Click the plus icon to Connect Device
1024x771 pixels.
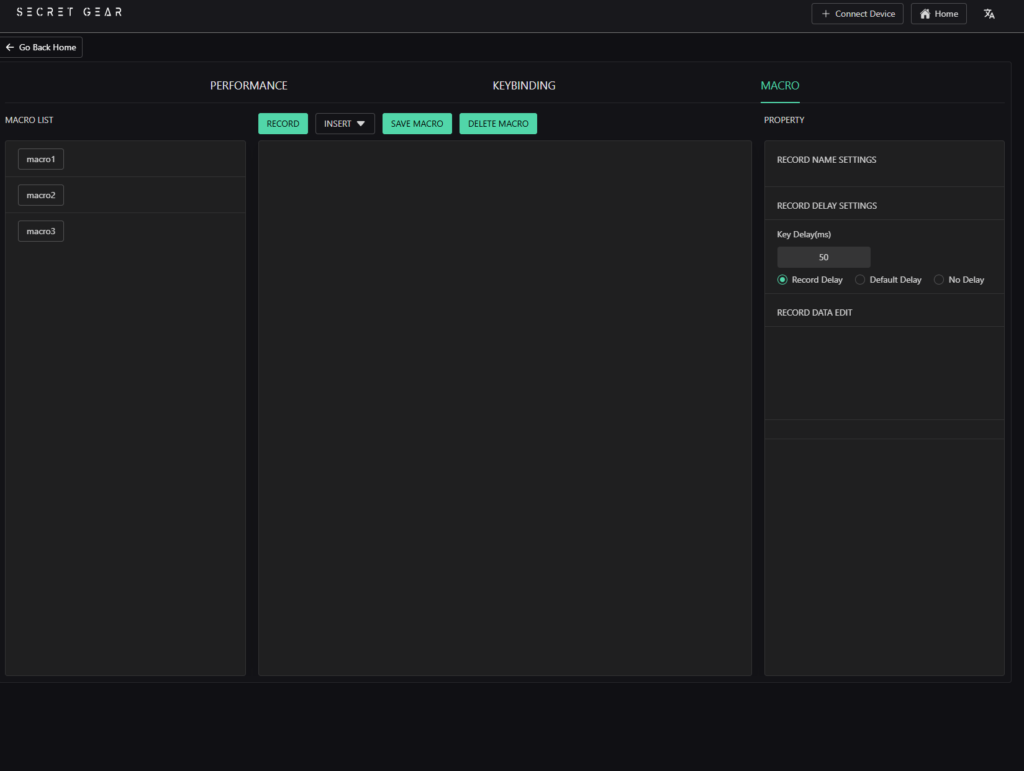click(826, 14)
